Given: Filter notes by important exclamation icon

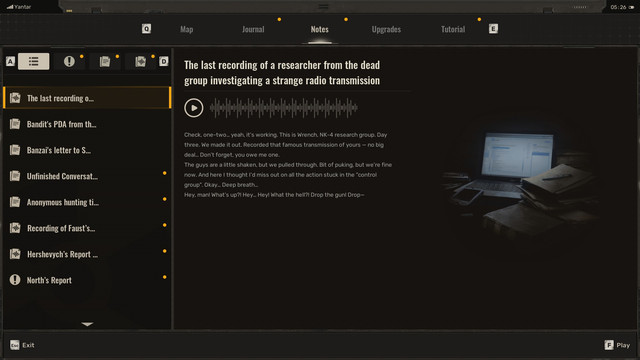Looking at the screenshot, I should click(69, 61).
